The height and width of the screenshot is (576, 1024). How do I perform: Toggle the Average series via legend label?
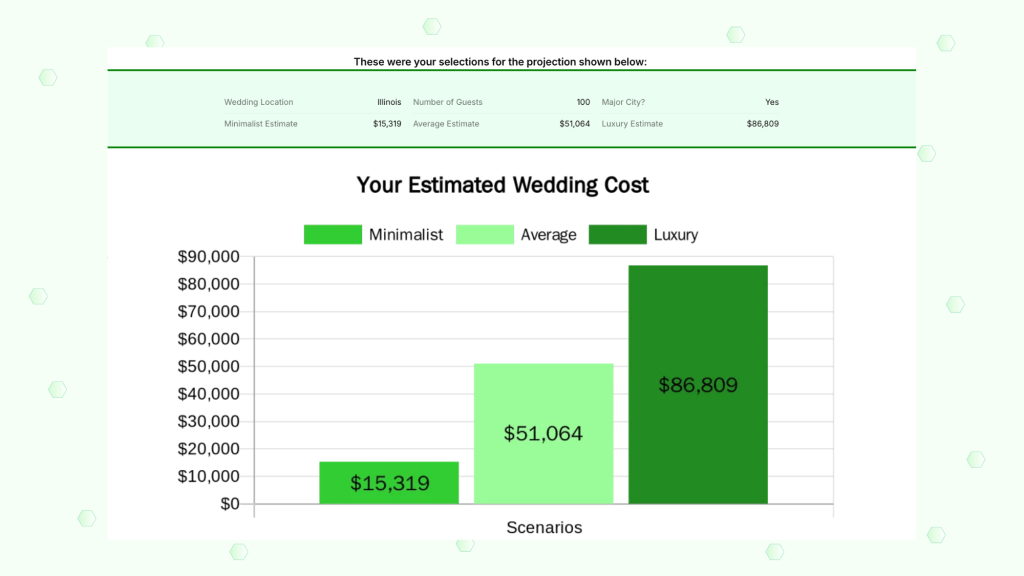click(x=548, y=235)
